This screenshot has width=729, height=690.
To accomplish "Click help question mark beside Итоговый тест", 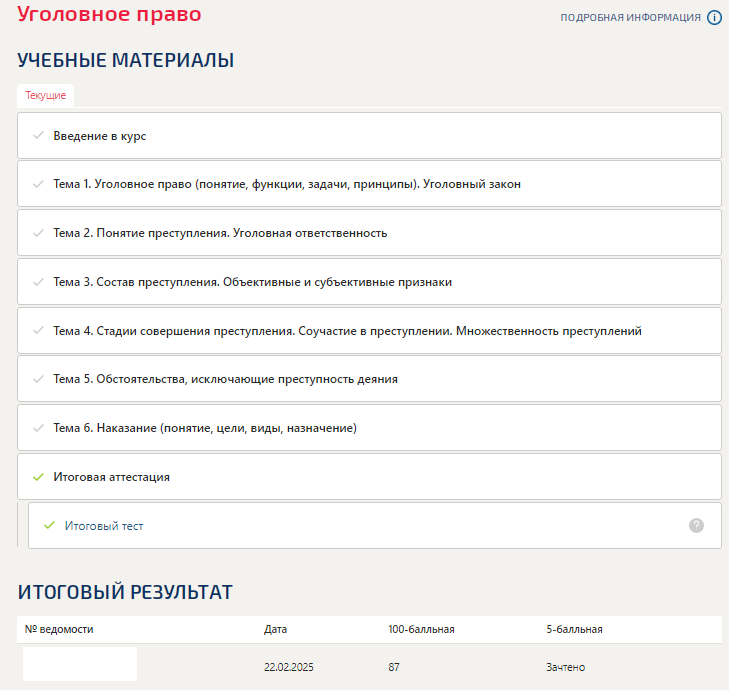I will (x=696, y=525).
